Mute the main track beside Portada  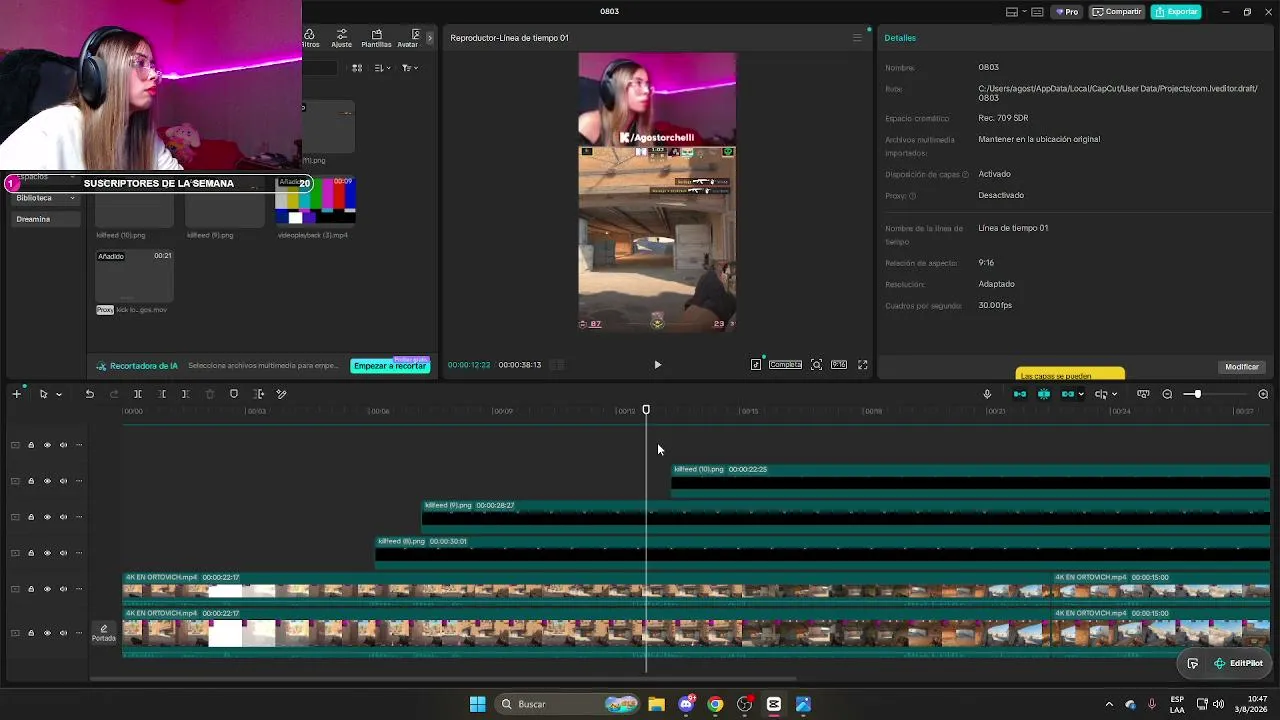pos(63,633)
